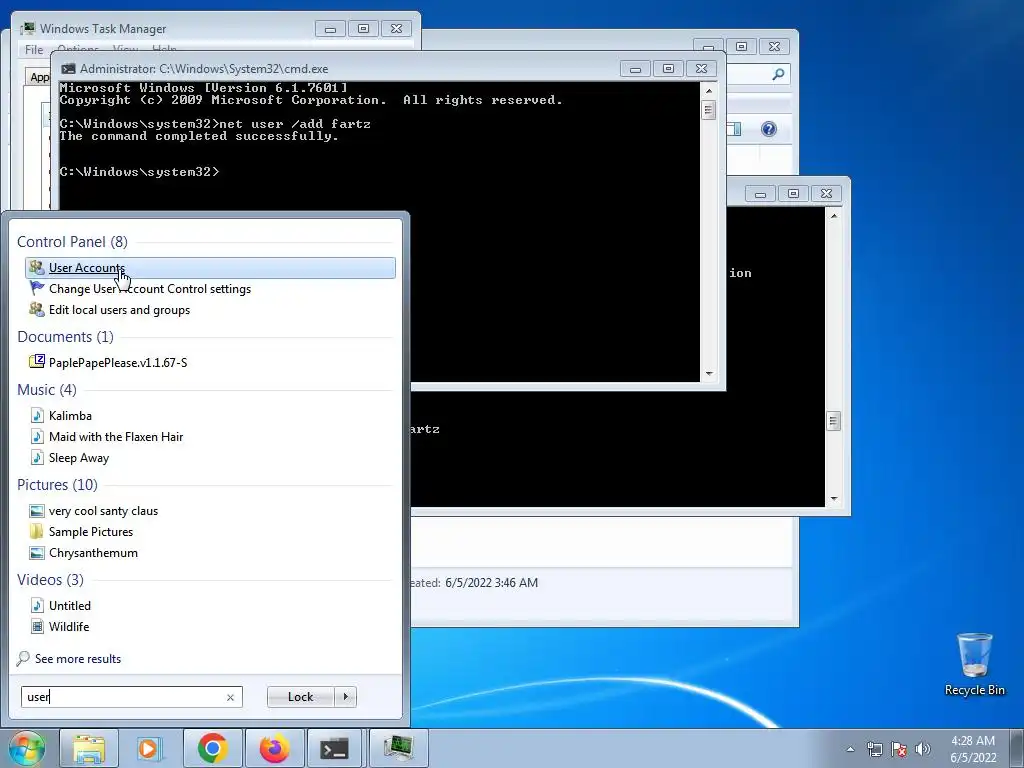
Task: Click the front cmd window scrollbar thumb
Action: coord(709,110)
